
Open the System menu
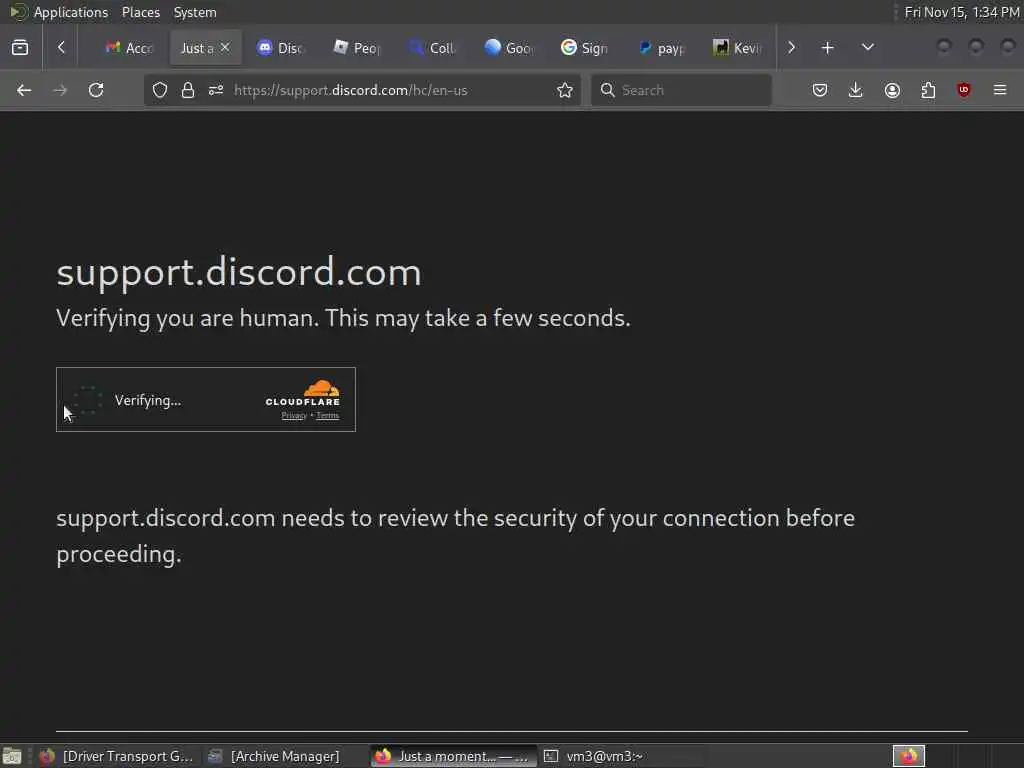click(x=195, y=12)
